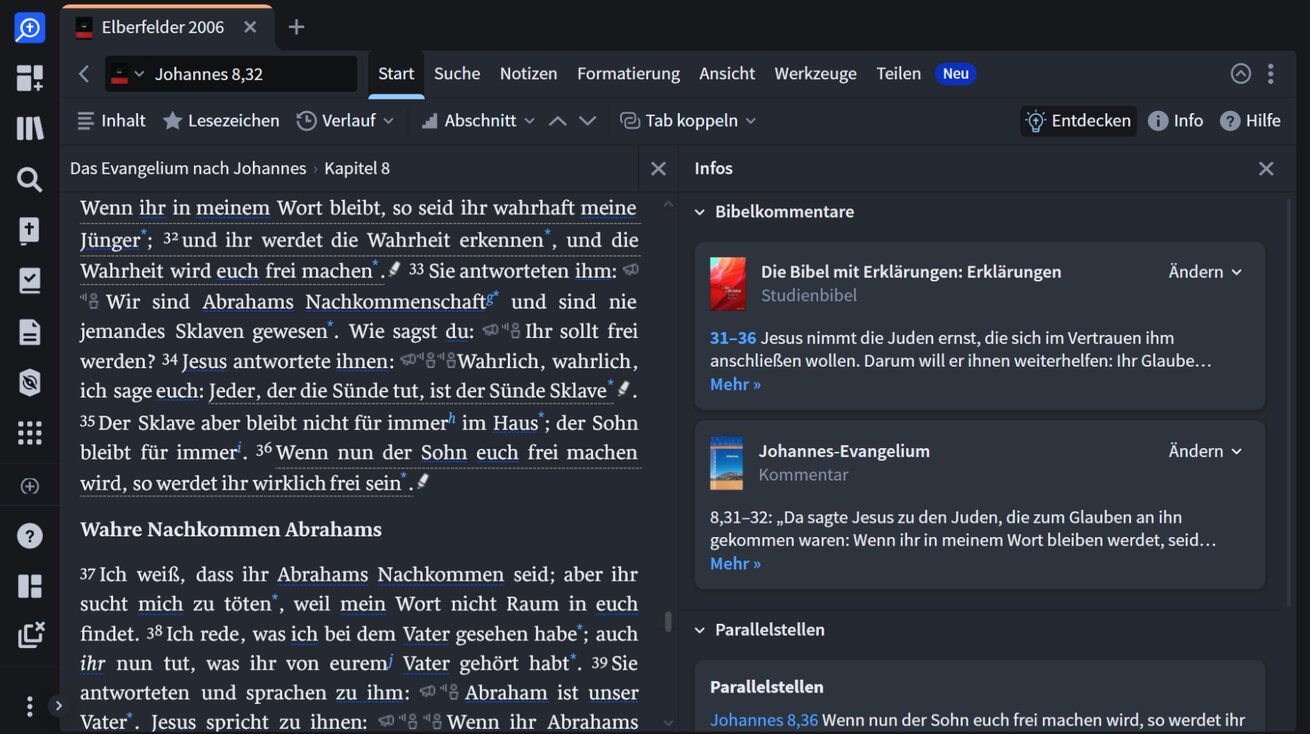Open Ändern dropdown for Johannes-Evangelium

1205,451
